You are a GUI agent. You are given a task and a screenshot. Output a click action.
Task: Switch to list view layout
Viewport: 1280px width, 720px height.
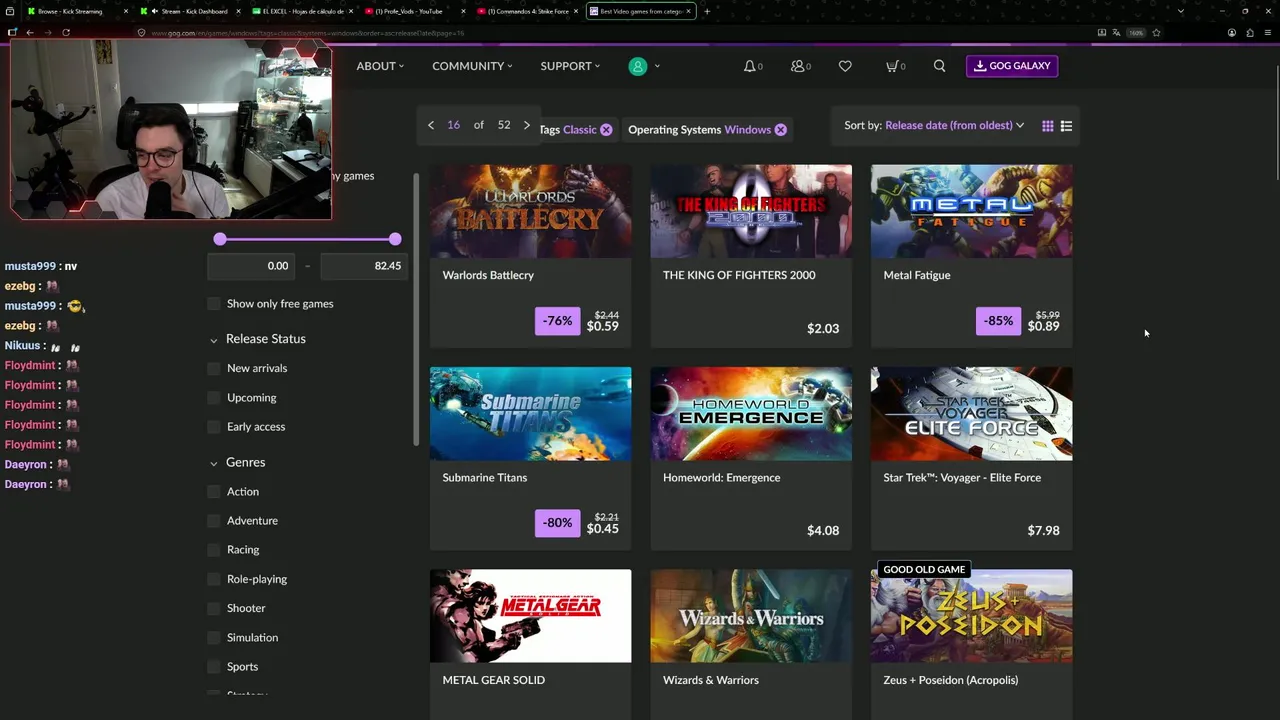point(1066,126)
